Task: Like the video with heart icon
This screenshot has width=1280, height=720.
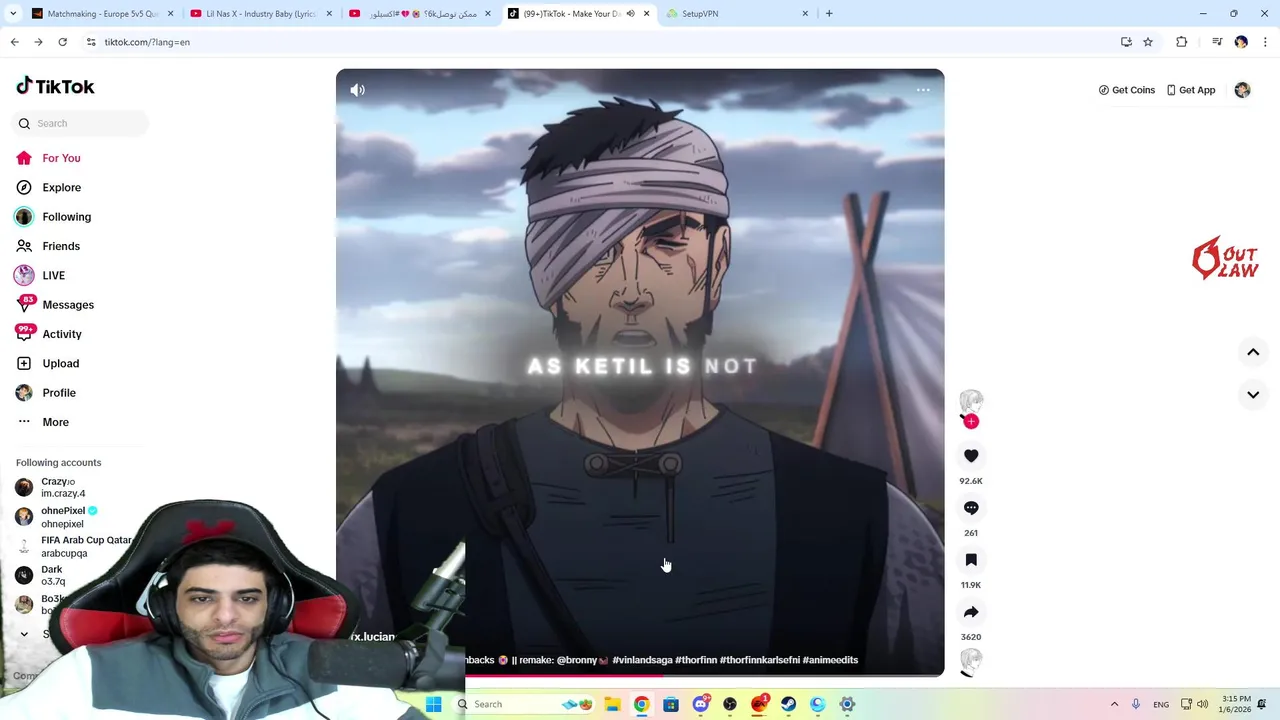Action: coord(971,456)
